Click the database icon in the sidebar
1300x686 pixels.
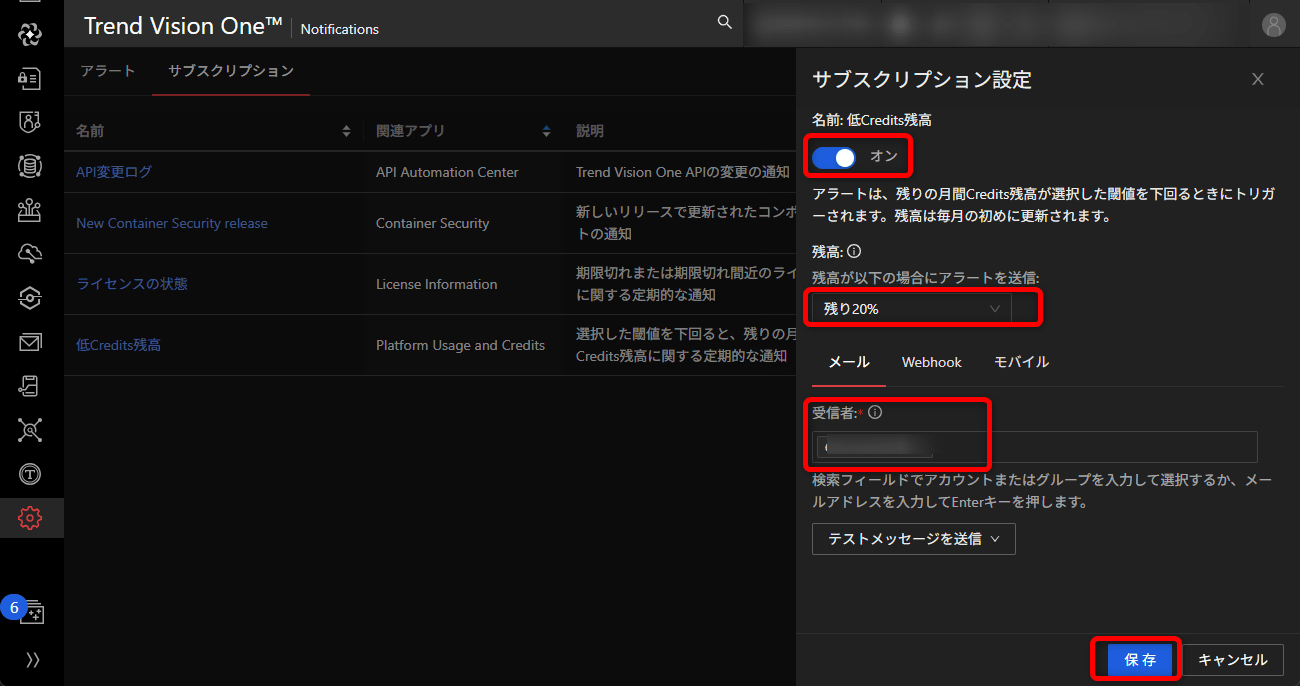pyautogui.click(x=29, y=166)
